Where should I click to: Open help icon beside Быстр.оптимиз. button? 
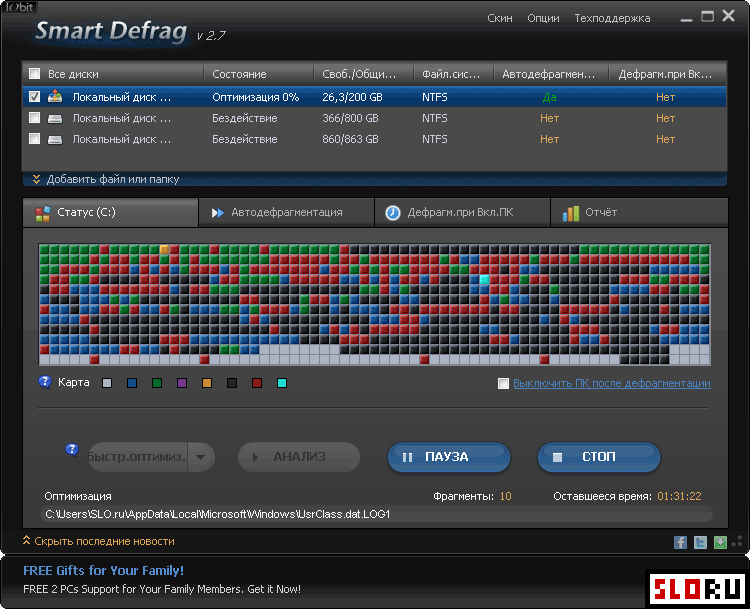(x=72, y=450)
